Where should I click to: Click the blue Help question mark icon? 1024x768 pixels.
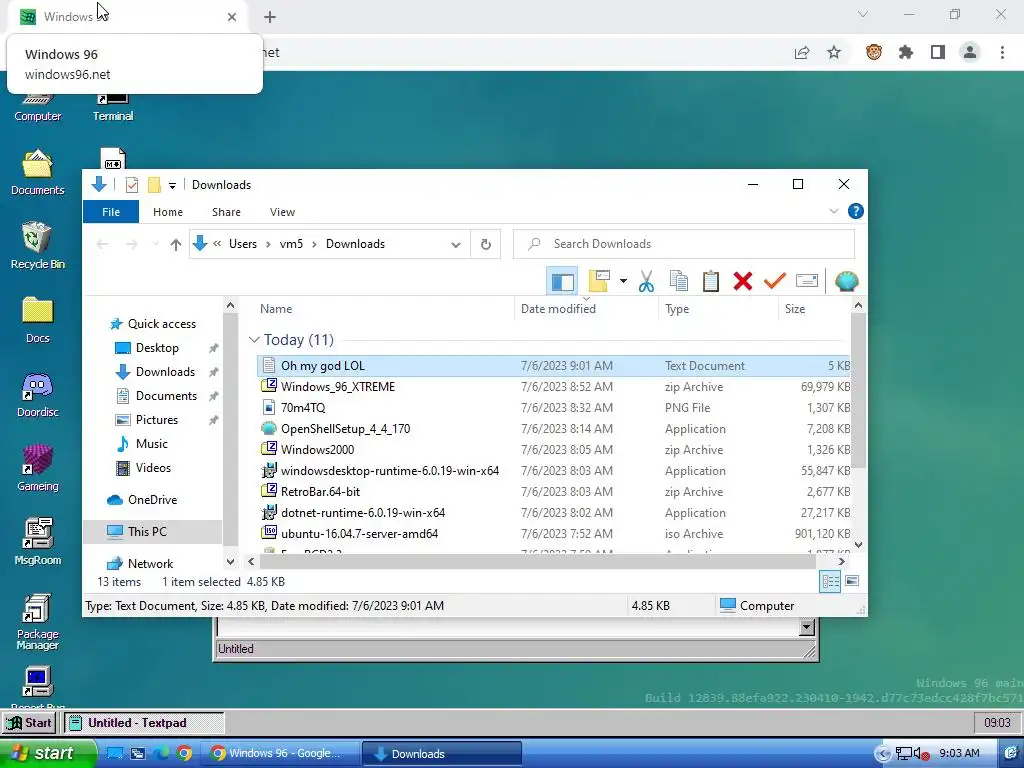click(x=856, y=212)
